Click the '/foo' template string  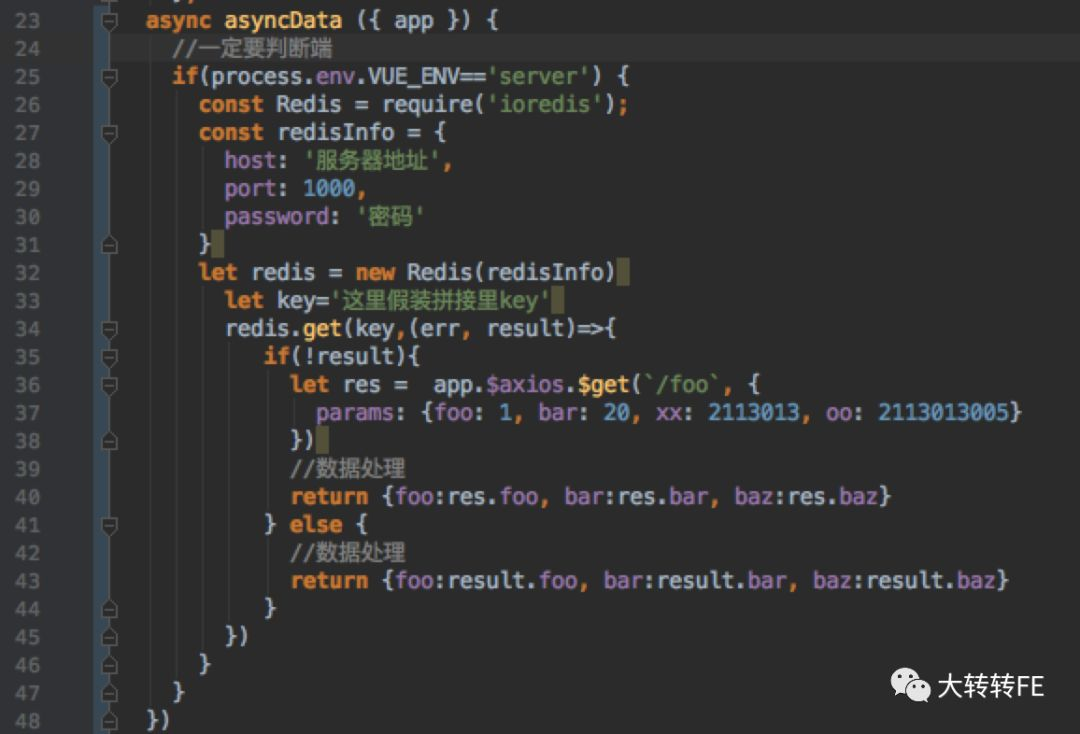pyautogui.click(x=681, y=384)
